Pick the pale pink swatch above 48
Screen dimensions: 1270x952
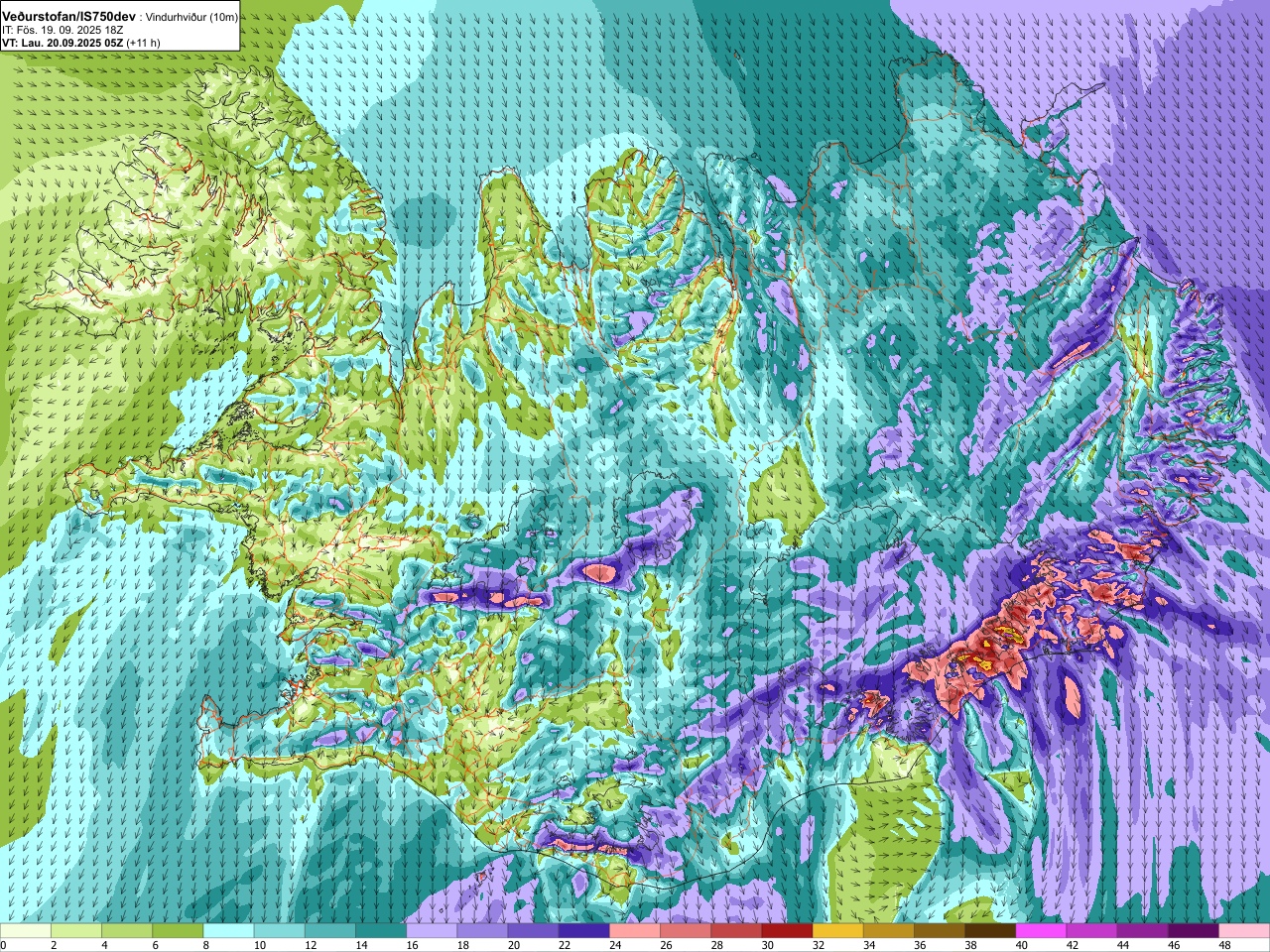click(1244, 931)
